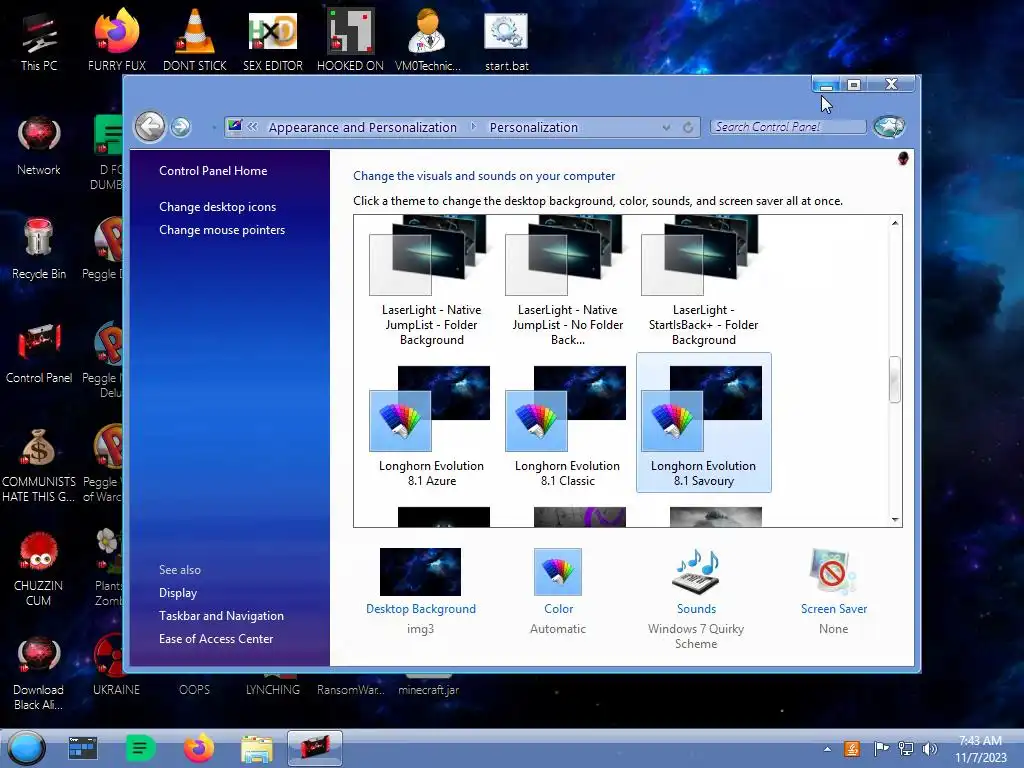
Task: Open the network tray icon
Action: (906, 749)
